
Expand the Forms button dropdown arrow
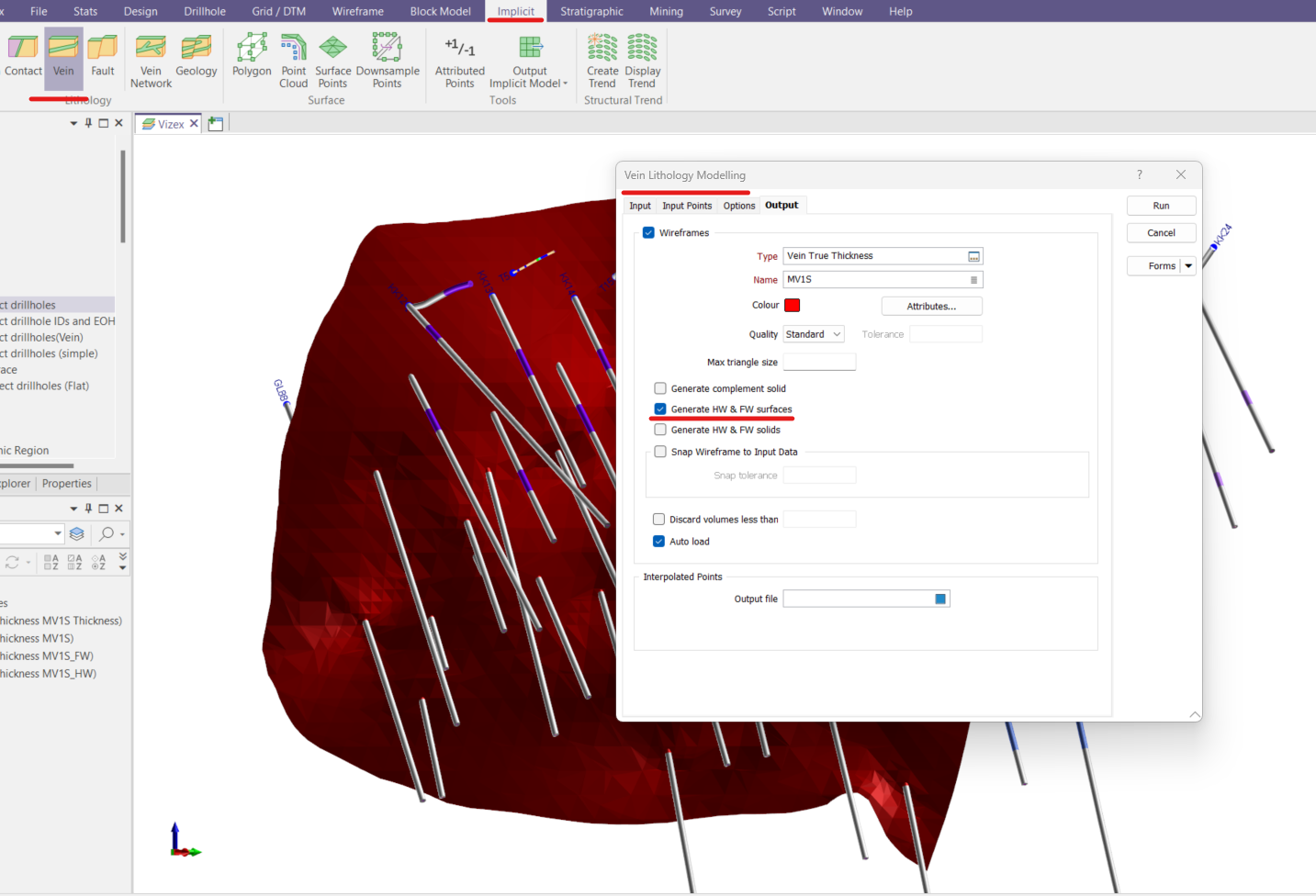[x=1188, y=266]
